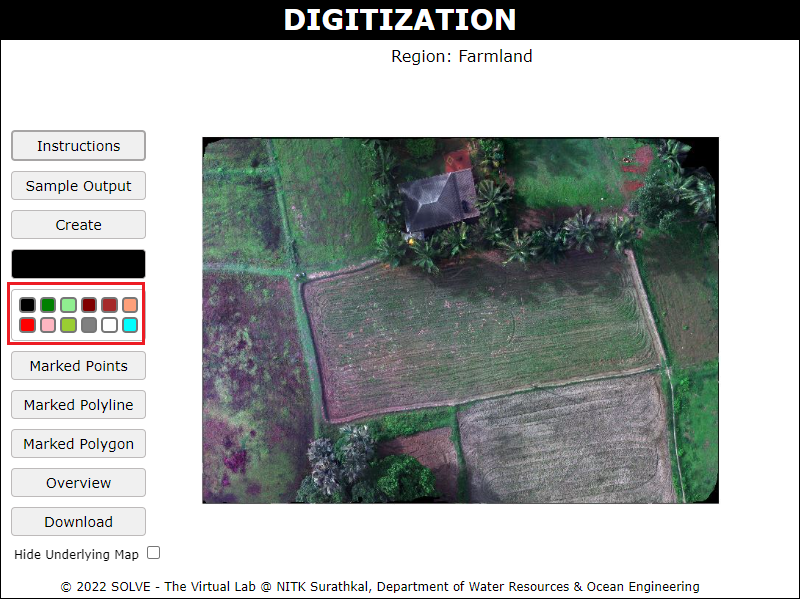Pick the dark green color swatch
The width and height of the screenshot is (800, 599).
(x=48, y=305)
